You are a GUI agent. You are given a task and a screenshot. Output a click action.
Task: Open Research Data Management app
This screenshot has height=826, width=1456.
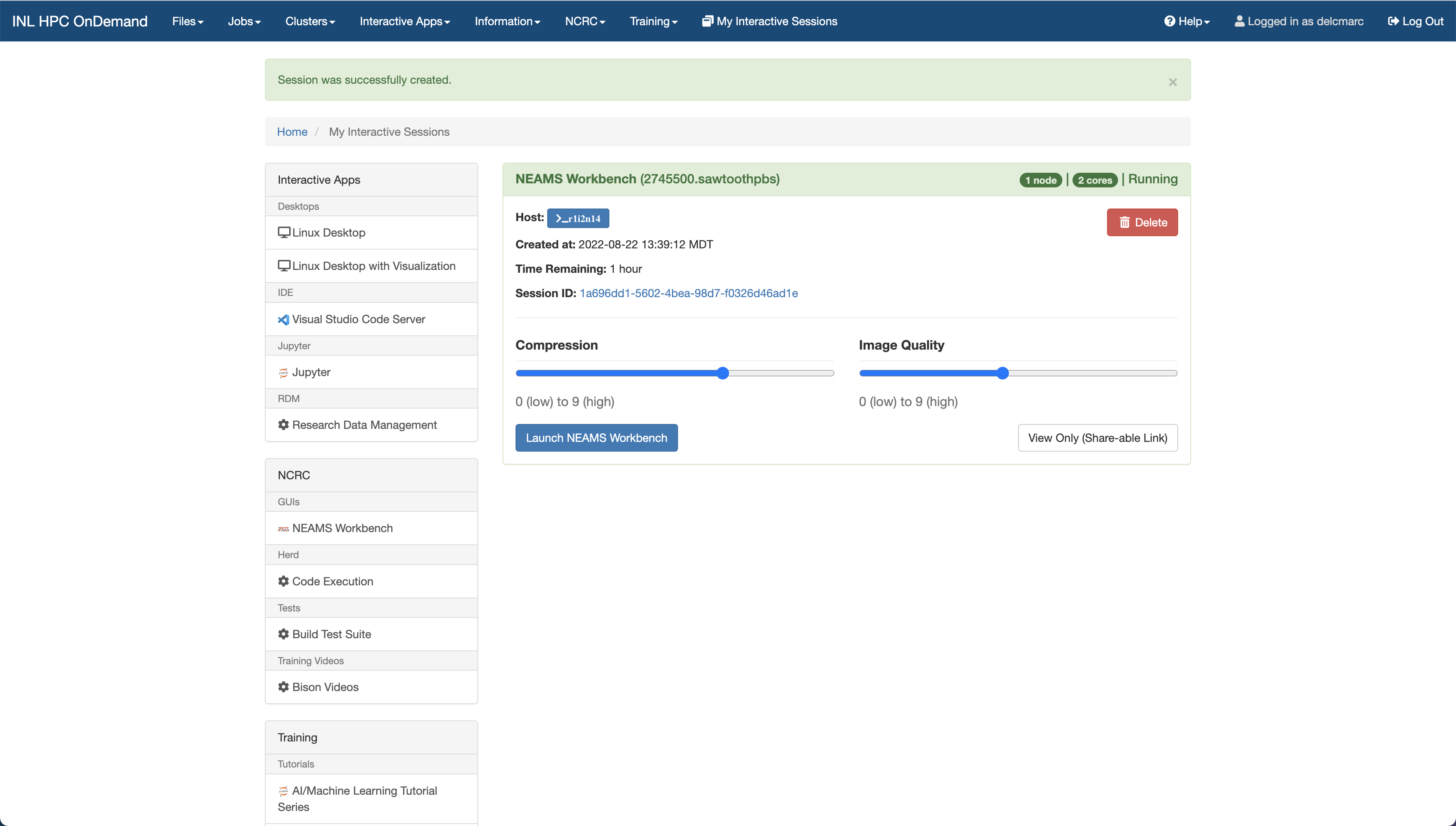(371, 425)
